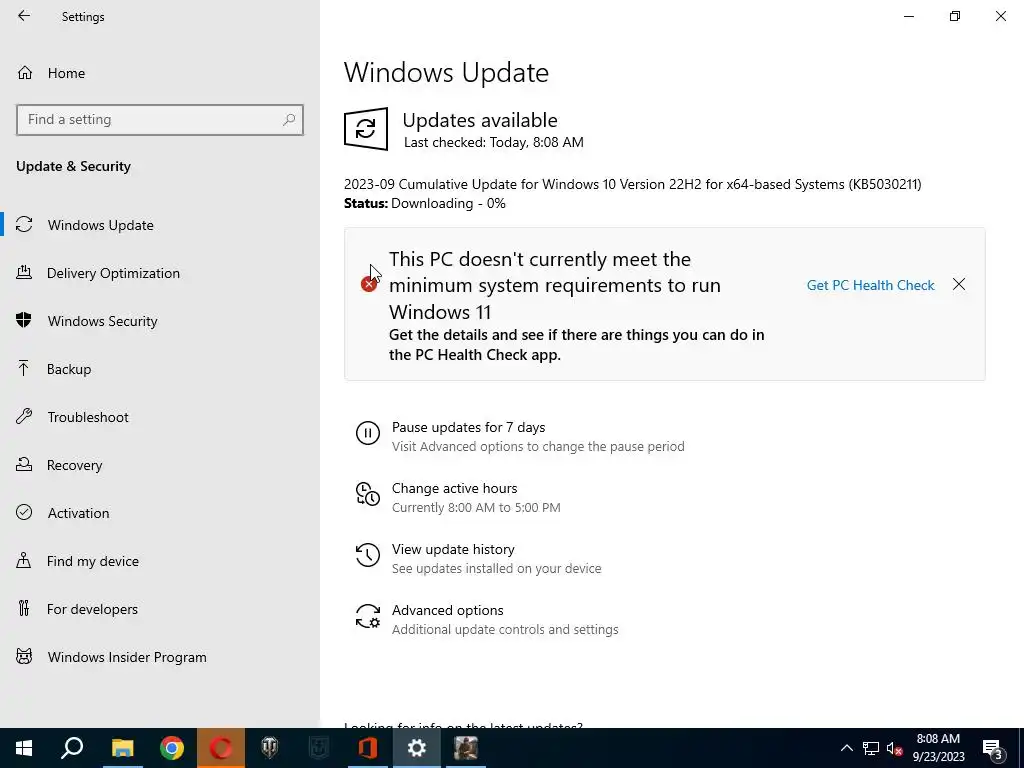The image size is (1024, 768).
Task: Click the pause circle icon
Action: [368, 433]
